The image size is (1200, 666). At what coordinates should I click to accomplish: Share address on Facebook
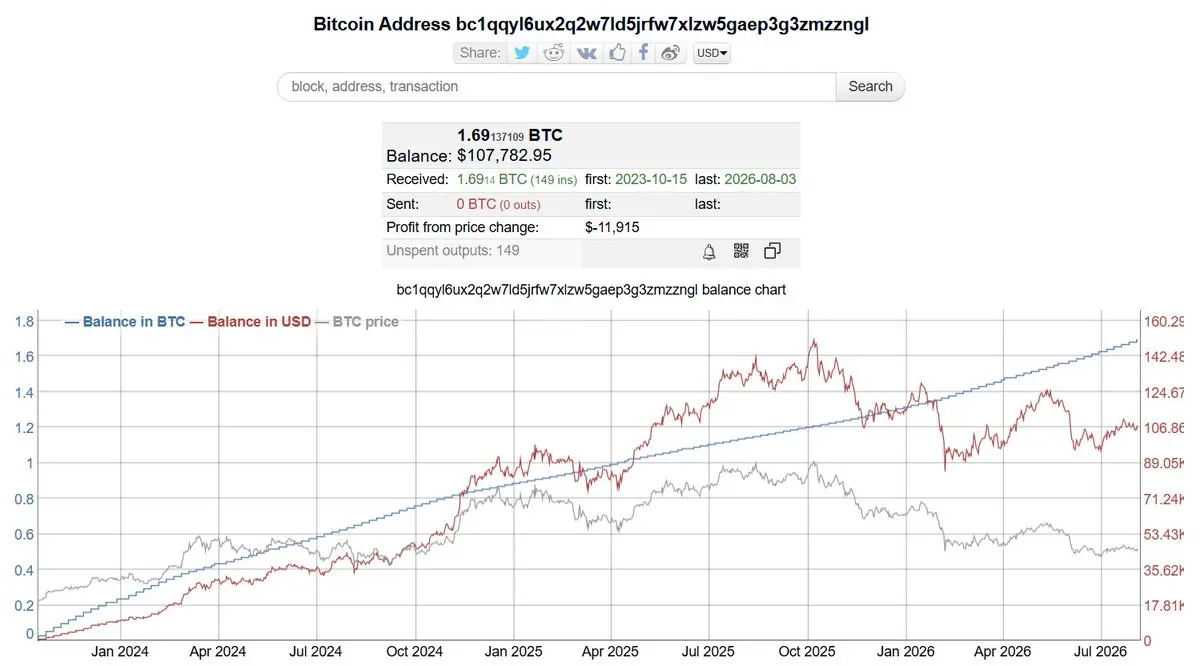pyautogui.click(x=643, y=53)
